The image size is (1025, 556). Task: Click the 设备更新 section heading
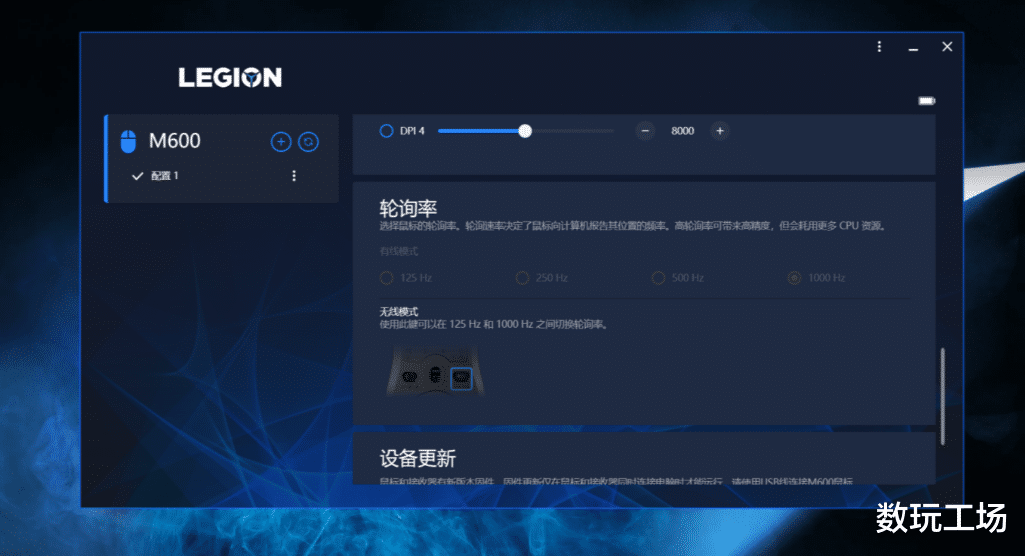[x=418, y=458]
